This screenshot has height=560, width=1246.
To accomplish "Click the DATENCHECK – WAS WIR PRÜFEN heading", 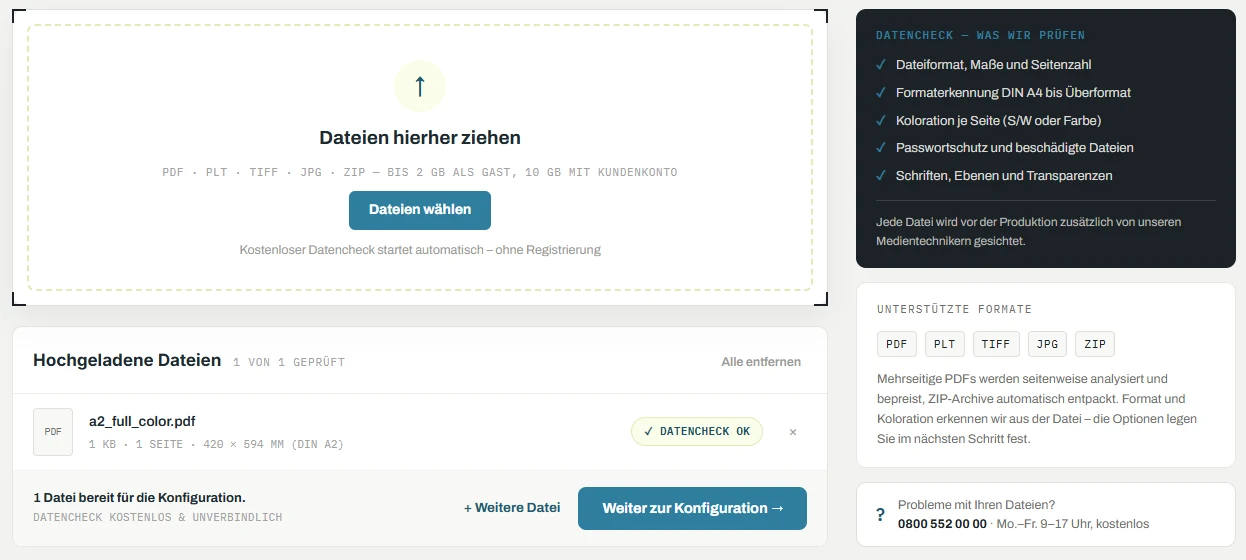I will 981,35.
